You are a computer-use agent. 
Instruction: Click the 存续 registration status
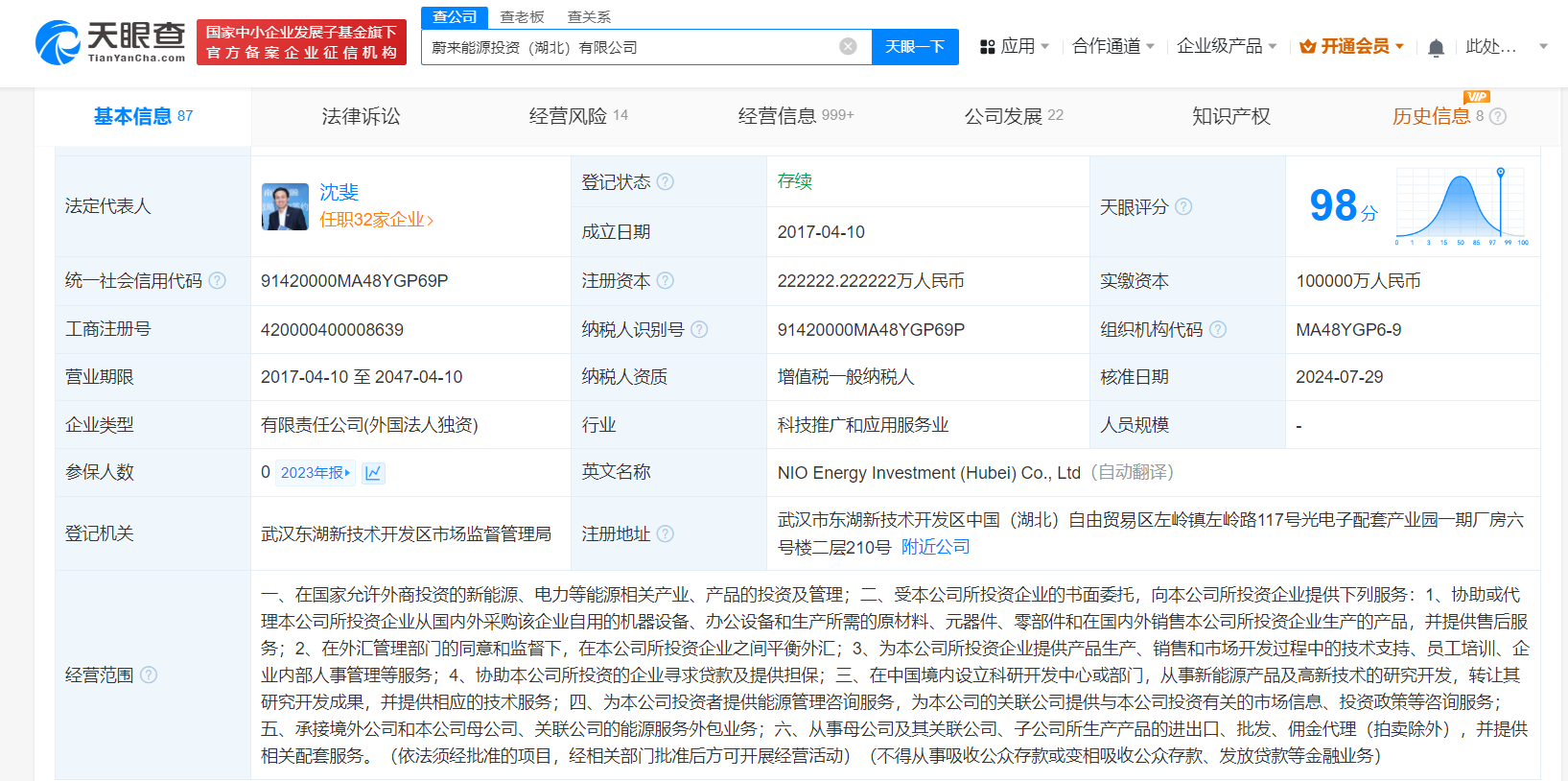pos(795,181)
